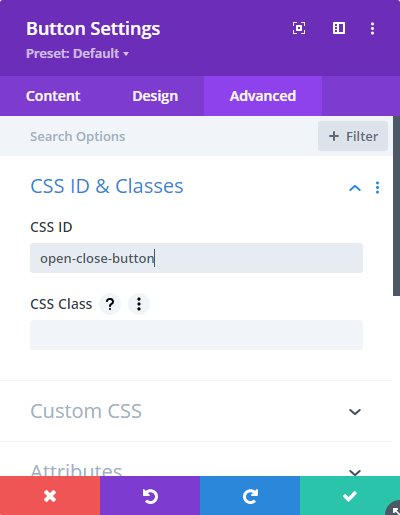
Task: Open CSS ID & Classes options dots
Action: coord(377,188)
